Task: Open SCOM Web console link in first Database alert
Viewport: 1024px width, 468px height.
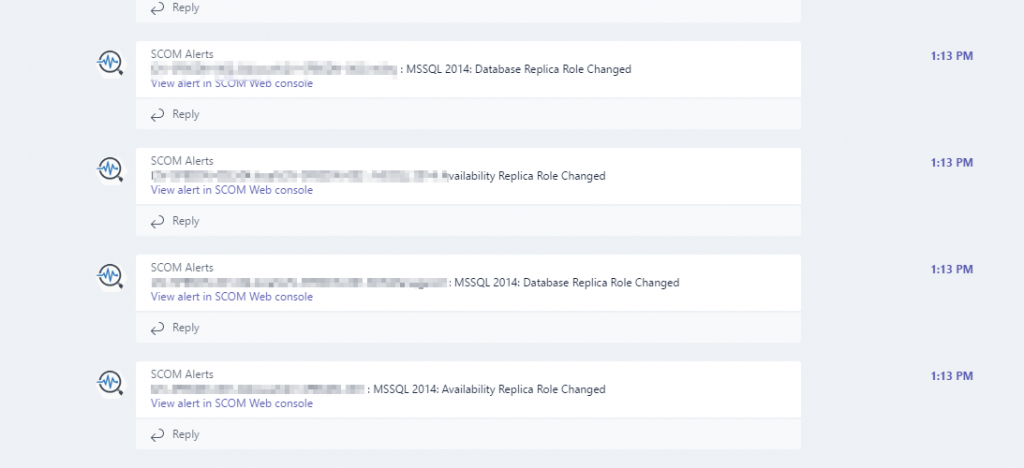Action: coord(232,84)
